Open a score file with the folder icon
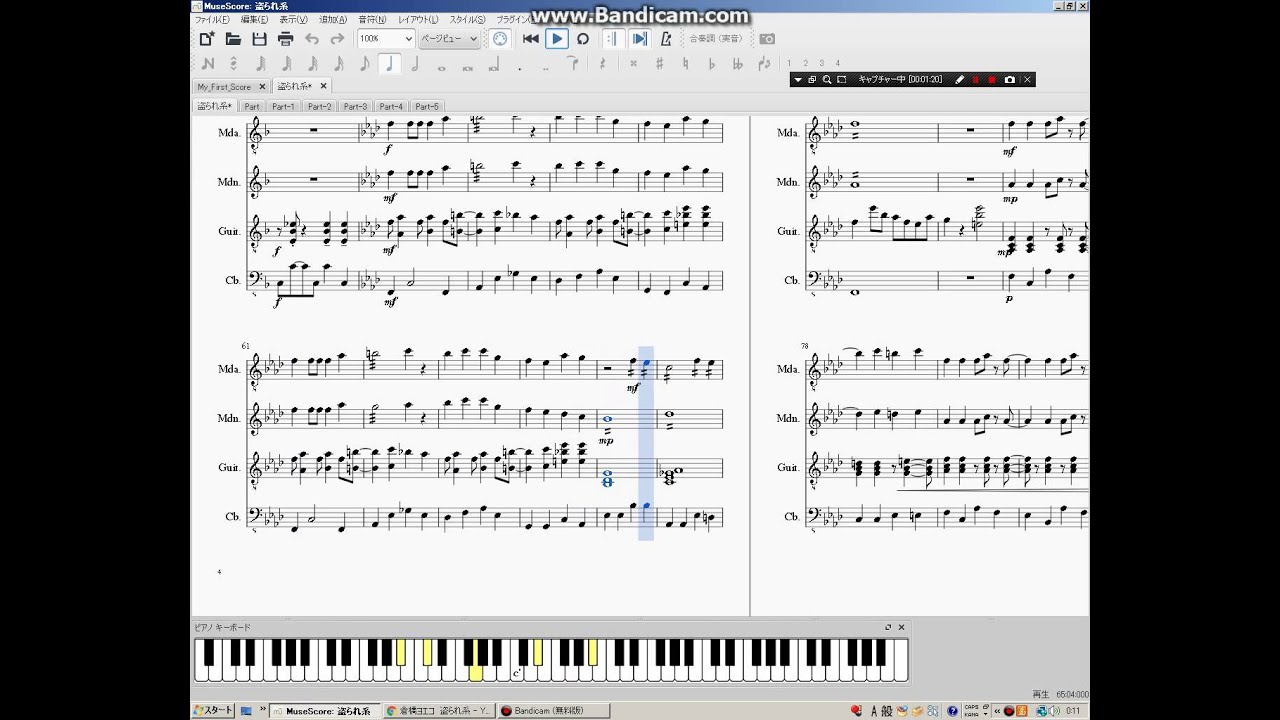 [233, 39]
